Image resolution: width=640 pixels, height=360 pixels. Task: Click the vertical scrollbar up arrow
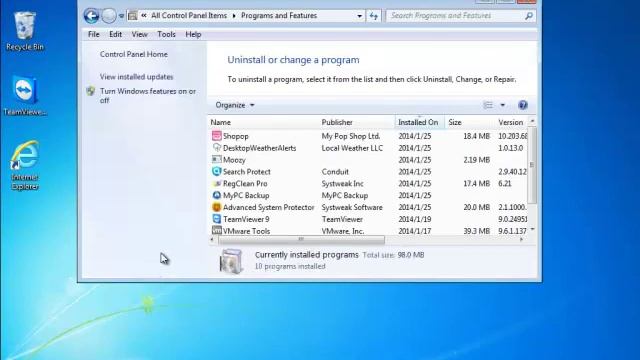pos(532,122)
